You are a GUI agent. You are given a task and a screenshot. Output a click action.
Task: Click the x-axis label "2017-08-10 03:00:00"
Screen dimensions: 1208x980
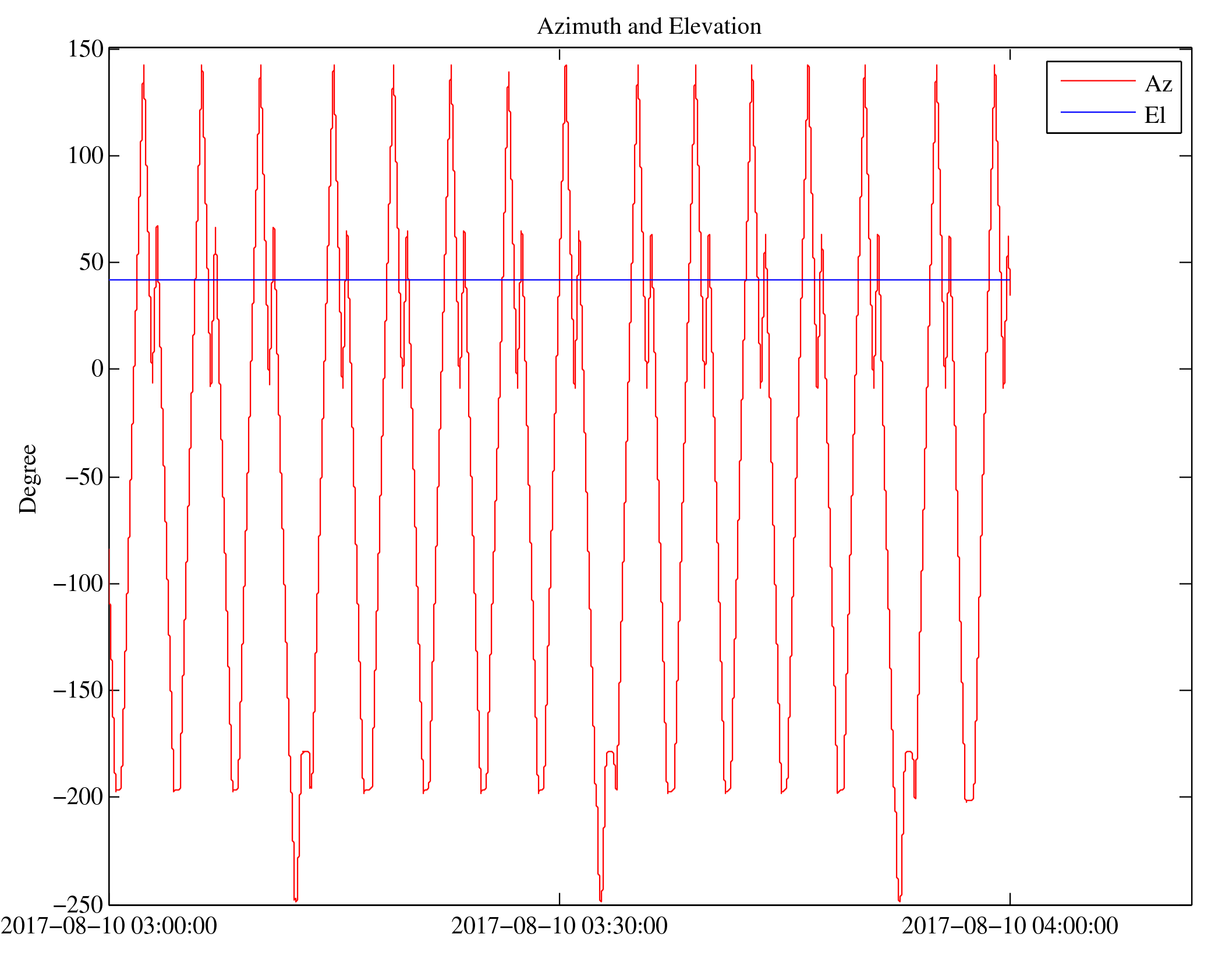109,925
